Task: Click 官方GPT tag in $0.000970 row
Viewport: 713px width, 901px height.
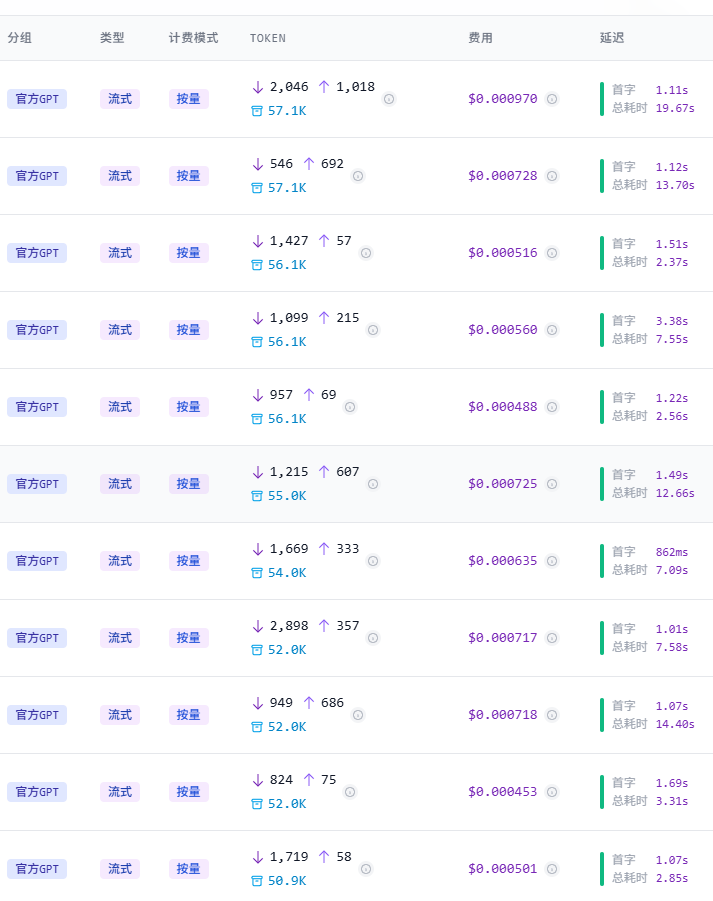Action: (37, 99)
